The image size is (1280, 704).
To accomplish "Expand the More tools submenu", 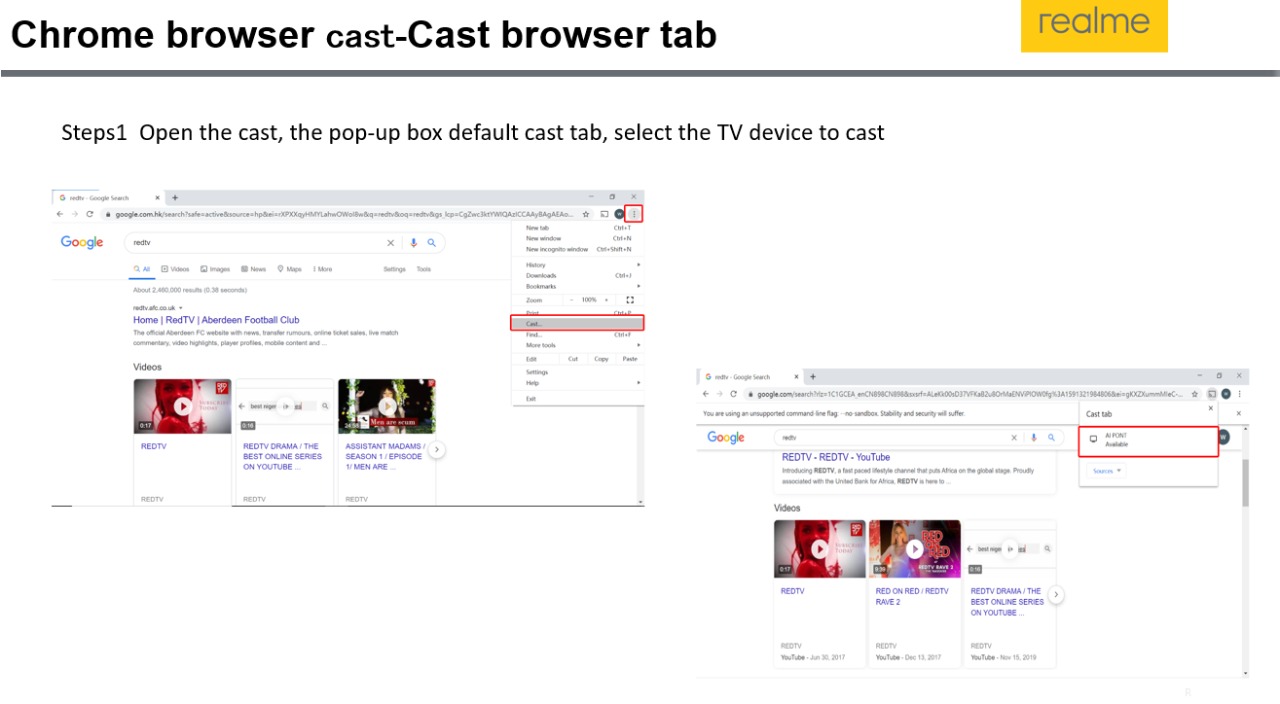I will (x=541, y=345).
